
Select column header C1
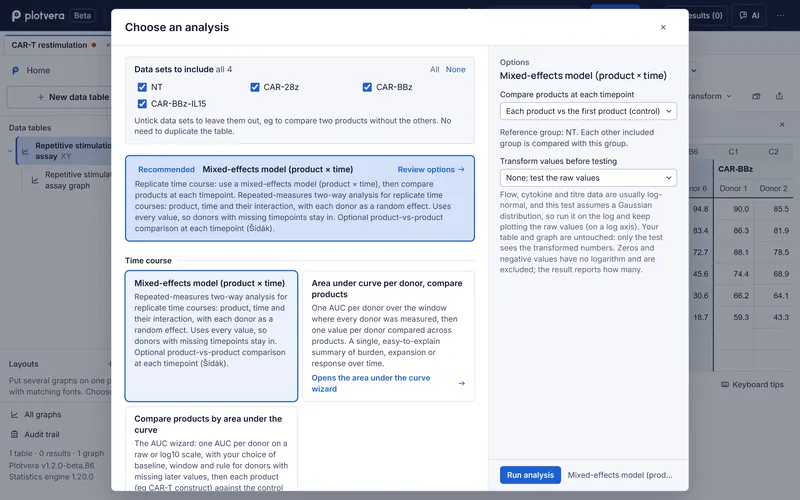point(733,152)
